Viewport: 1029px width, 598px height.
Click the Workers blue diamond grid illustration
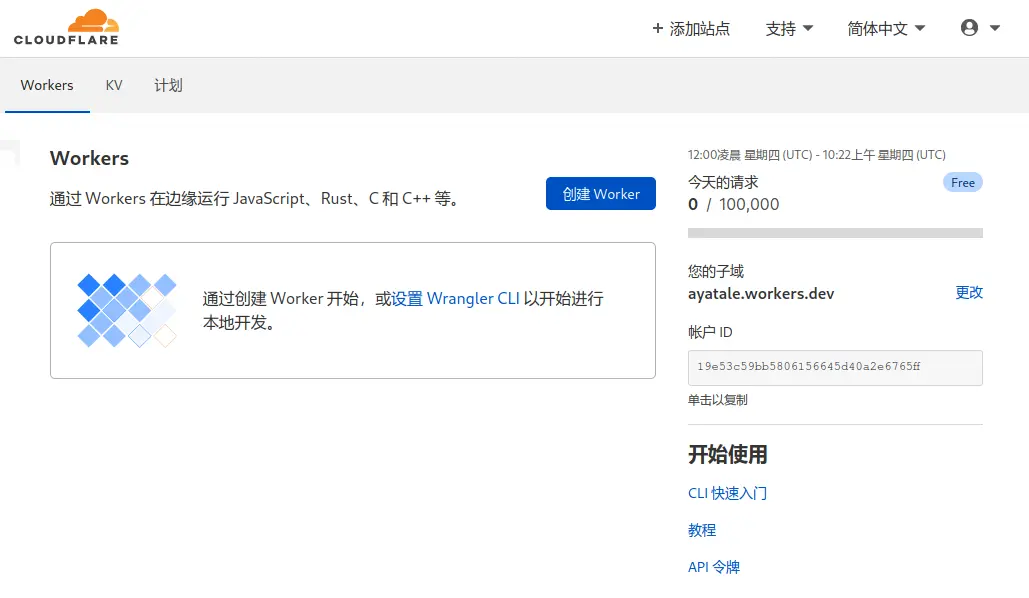click(127, 310)
